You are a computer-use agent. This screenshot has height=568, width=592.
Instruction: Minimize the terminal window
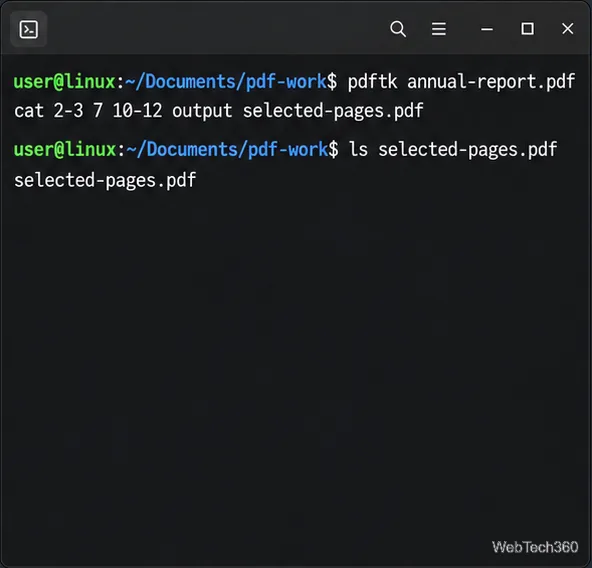click(x=487, y=29)
